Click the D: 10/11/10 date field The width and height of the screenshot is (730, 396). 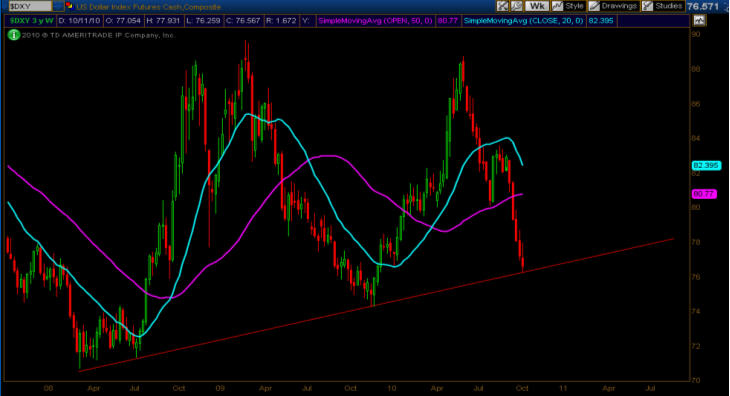point(79,20)
